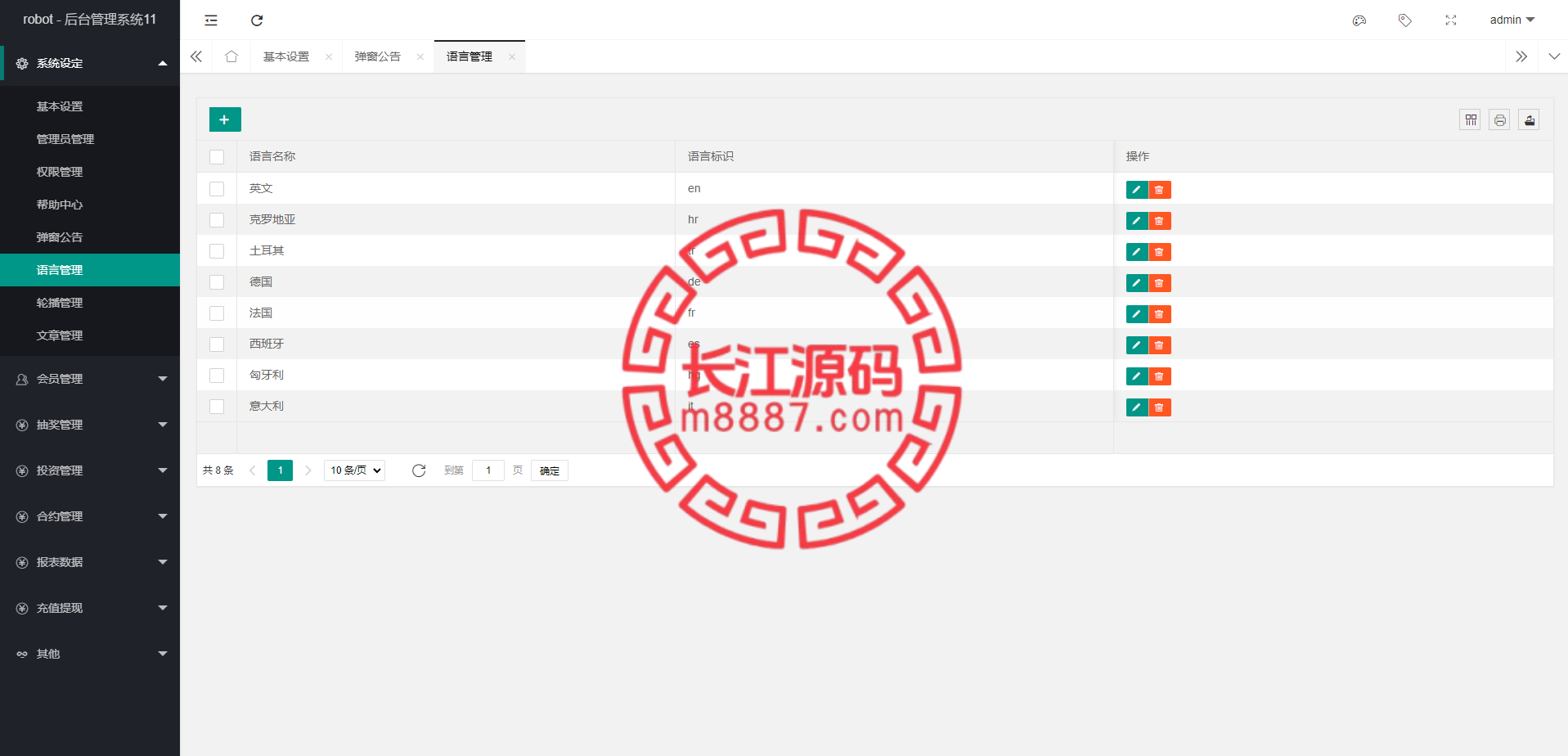Close the 弹窗公告 tab
Viewport: 1568px width, 756px height.
pyautogui.click(x=420, y=56)
